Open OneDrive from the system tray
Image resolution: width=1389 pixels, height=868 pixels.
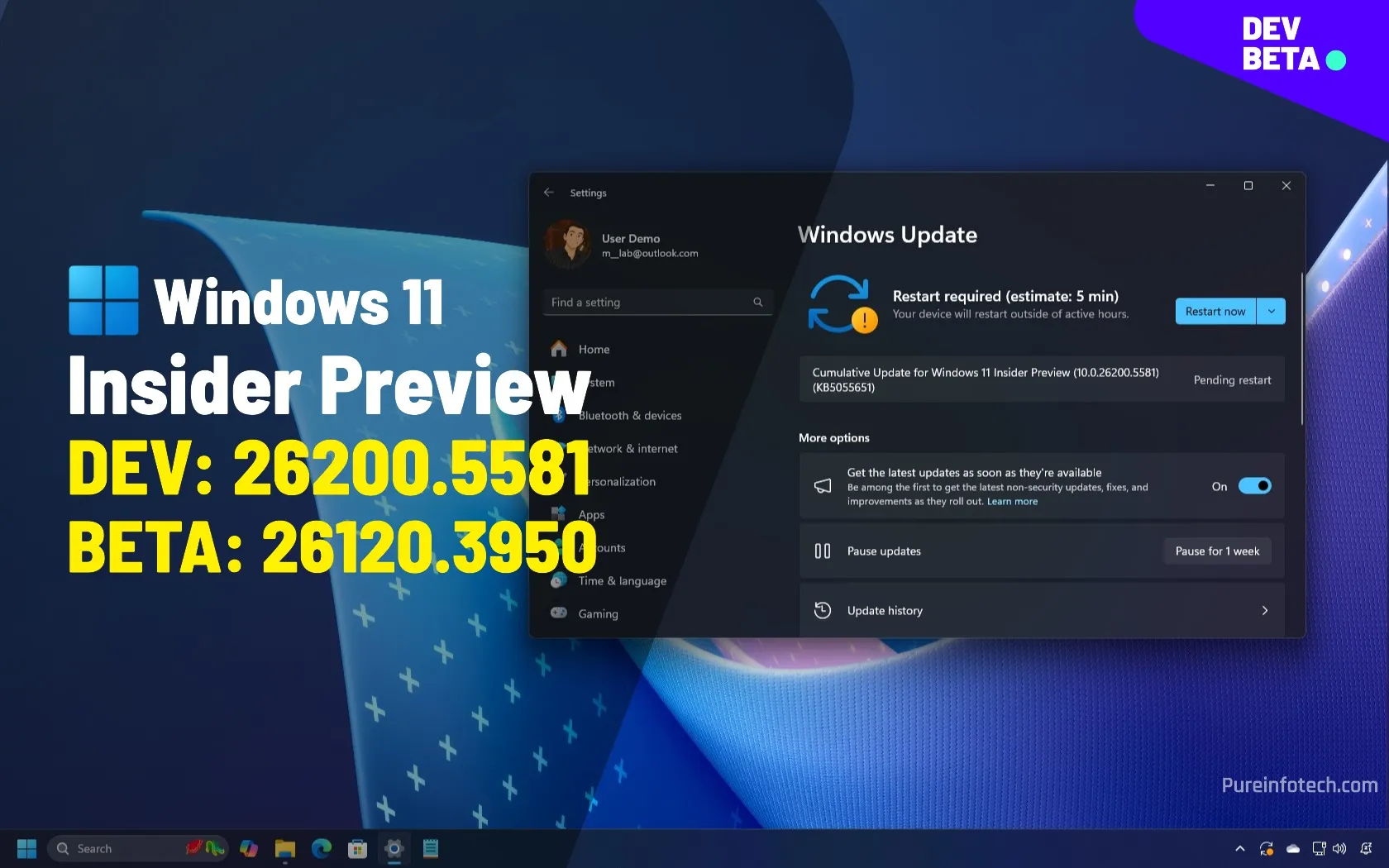[x=1293, y=848]
